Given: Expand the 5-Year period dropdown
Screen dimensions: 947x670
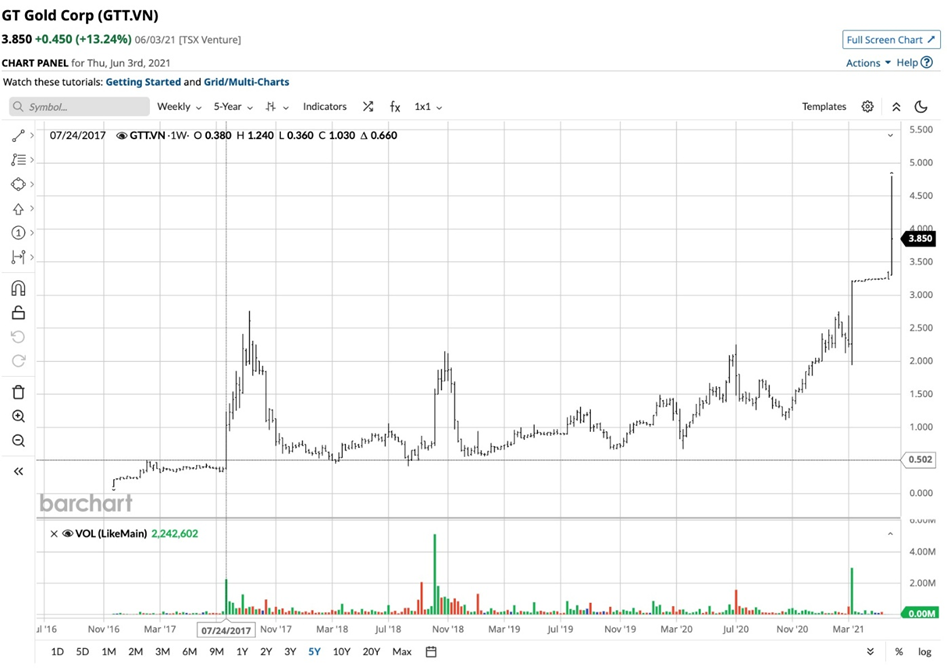Looking at the screenshot, I should pyautogui.click(x=233, y=107).
